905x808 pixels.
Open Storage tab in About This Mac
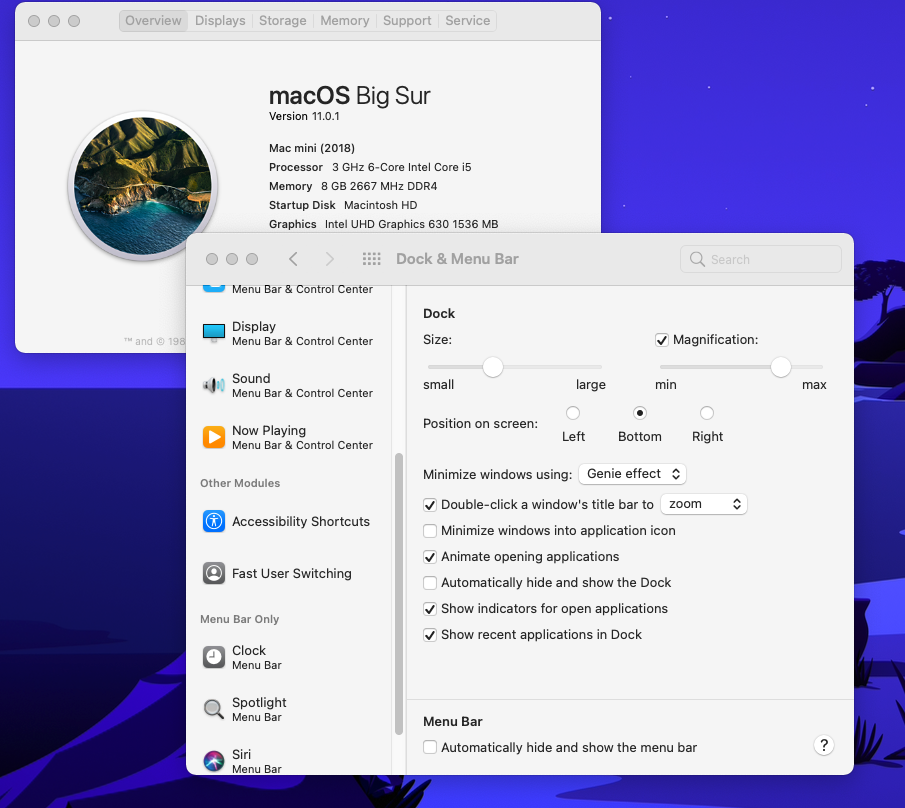coord(282,21)
